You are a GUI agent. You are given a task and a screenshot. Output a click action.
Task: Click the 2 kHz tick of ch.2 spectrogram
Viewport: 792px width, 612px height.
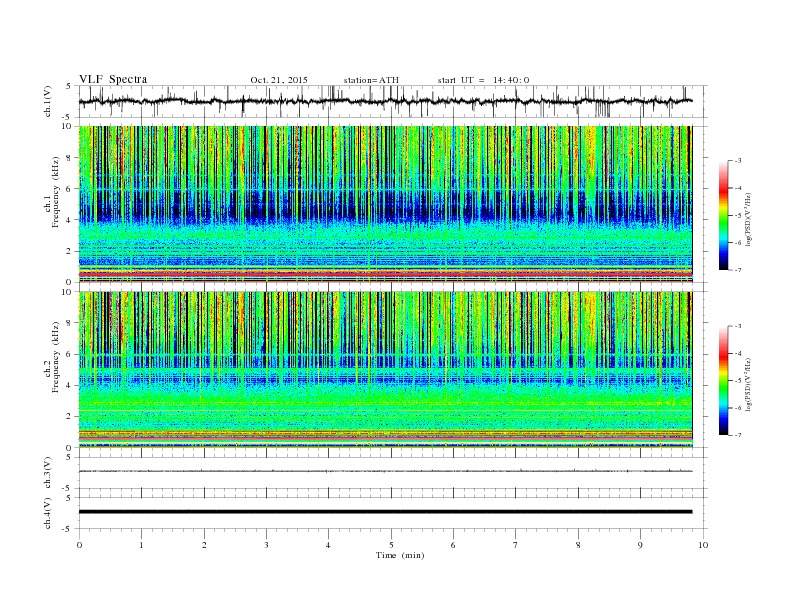pos(69,417)
